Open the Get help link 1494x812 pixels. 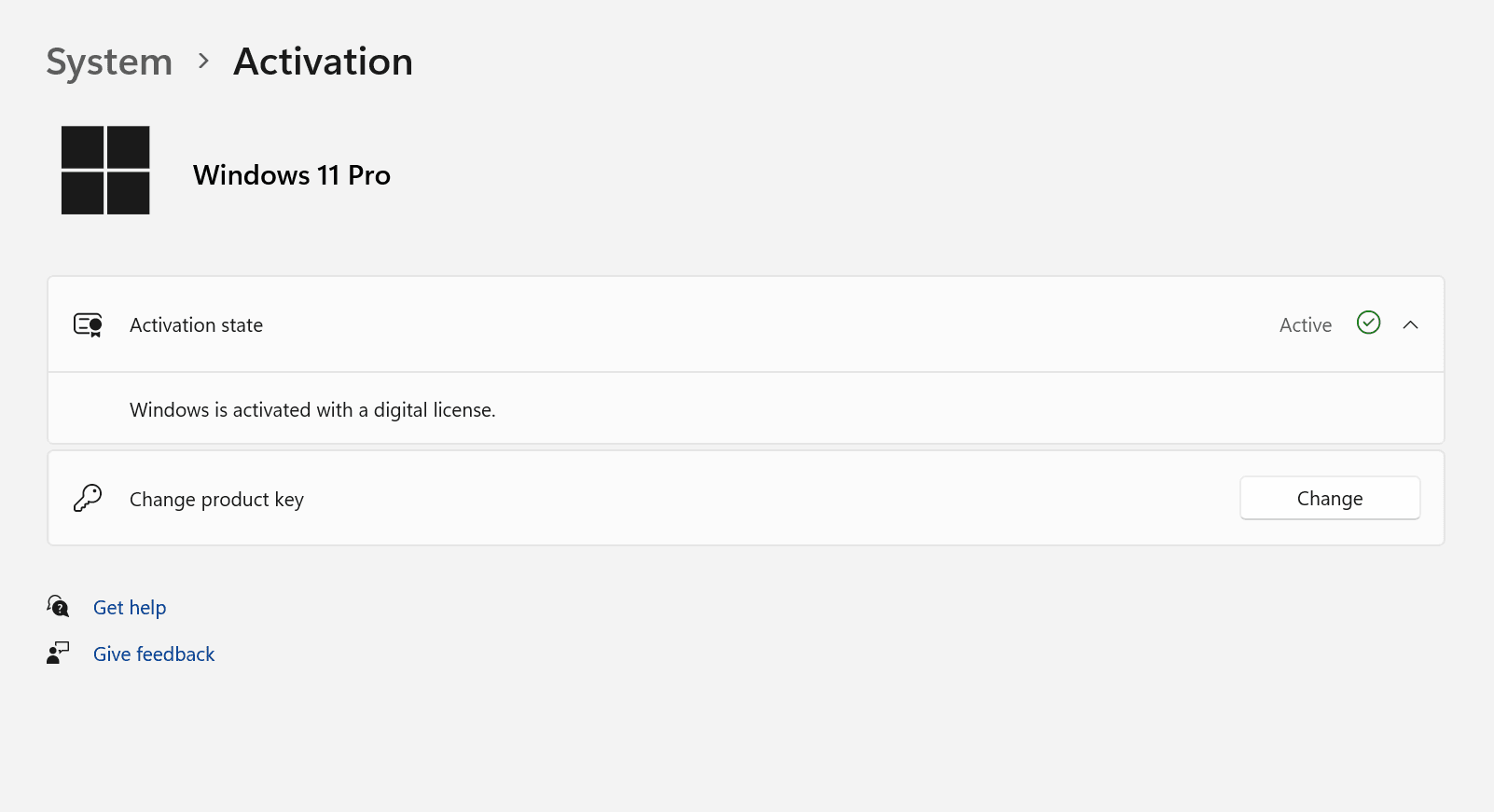click(x=130, y=608)
